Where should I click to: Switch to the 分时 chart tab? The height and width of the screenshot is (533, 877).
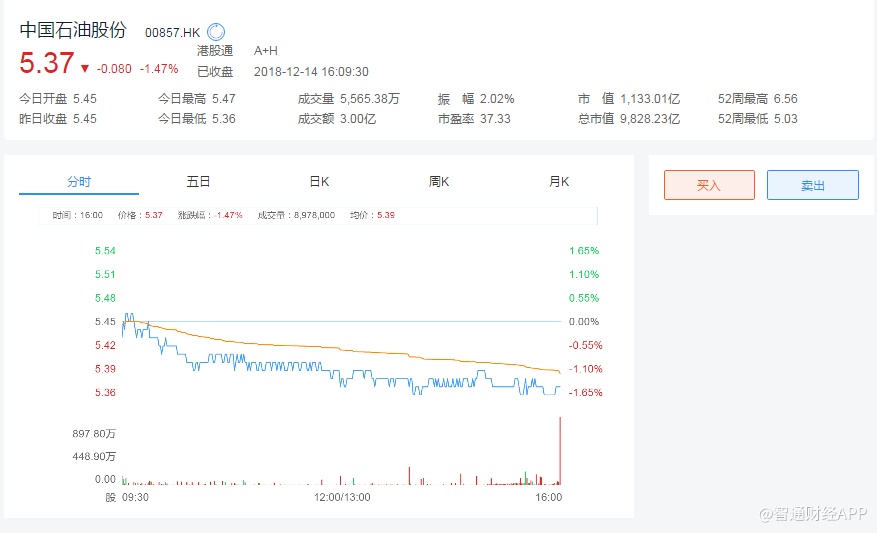click(79, 182)
